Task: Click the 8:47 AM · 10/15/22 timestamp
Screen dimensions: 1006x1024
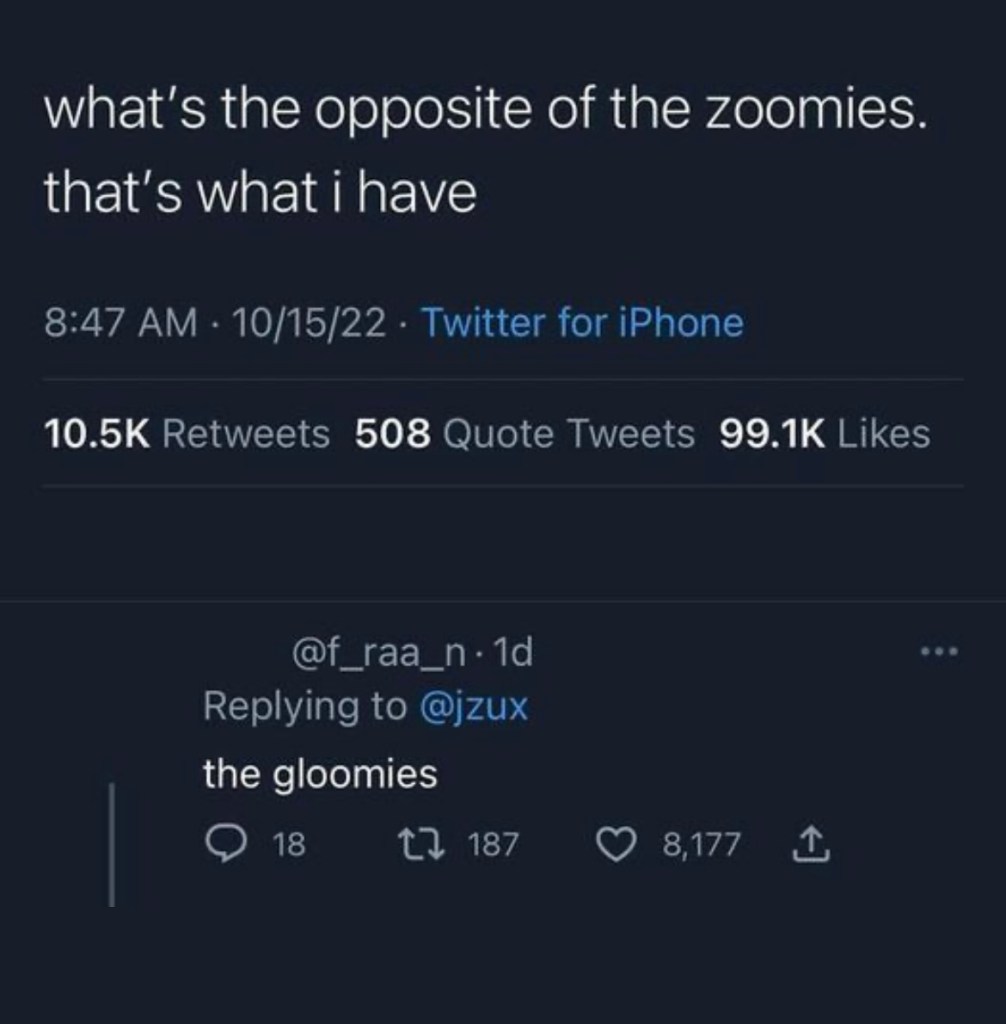Action: pos(215,323)
